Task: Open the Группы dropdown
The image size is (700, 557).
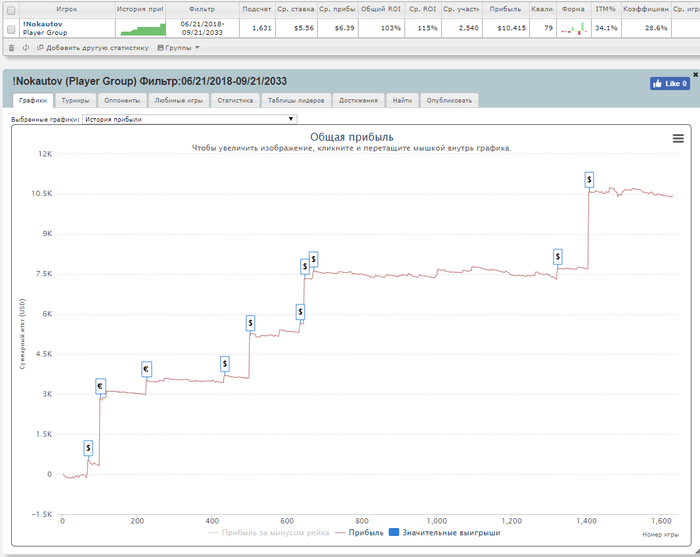Action: (x=179, y=48)
